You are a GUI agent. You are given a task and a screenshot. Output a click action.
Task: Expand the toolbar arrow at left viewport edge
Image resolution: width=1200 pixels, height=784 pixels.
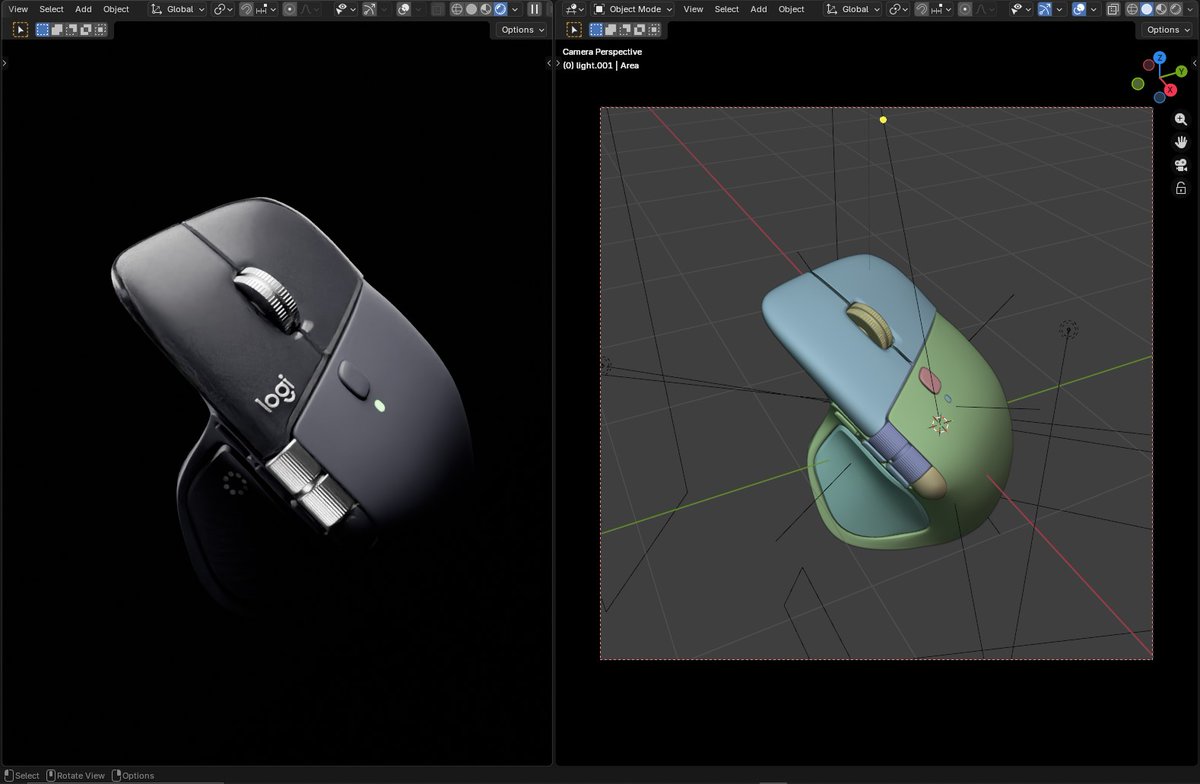click(x=4, y=63)
